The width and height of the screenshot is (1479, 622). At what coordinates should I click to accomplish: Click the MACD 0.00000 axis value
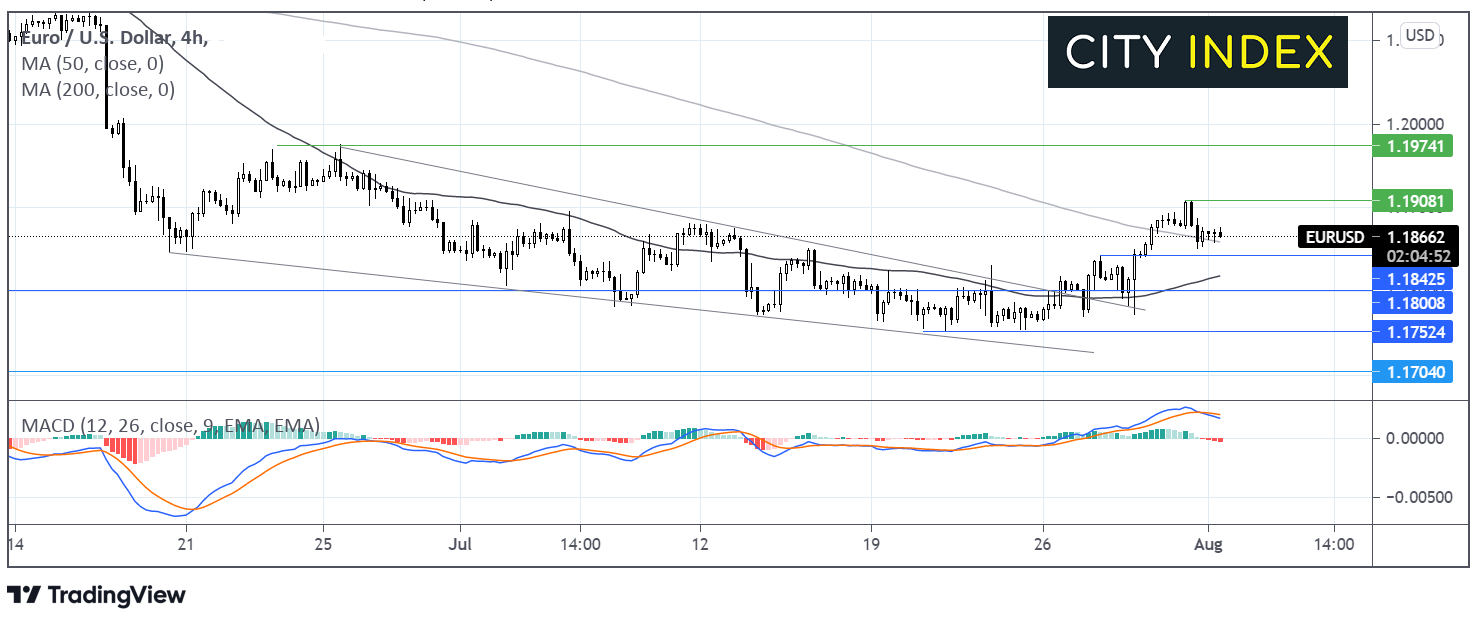pyautogui.click(x=1414, y=438)
